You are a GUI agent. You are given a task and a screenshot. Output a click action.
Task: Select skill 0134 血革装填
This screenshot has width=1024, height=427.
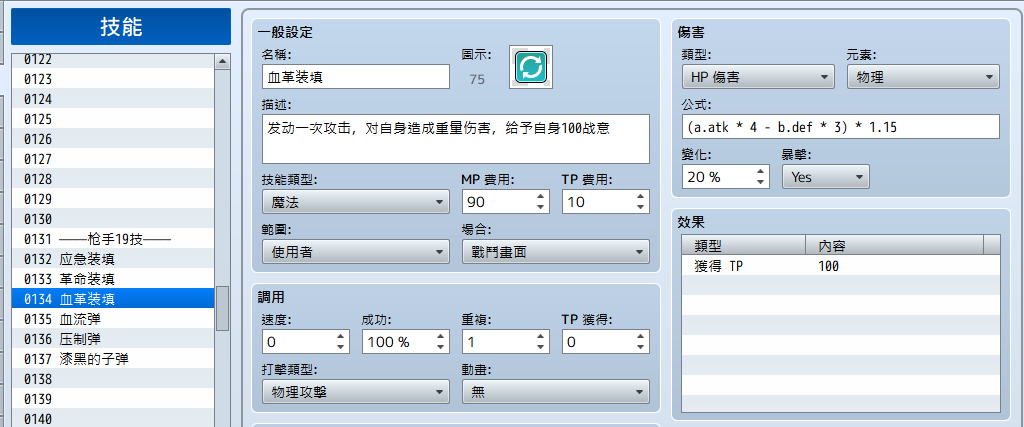[114, 299]
